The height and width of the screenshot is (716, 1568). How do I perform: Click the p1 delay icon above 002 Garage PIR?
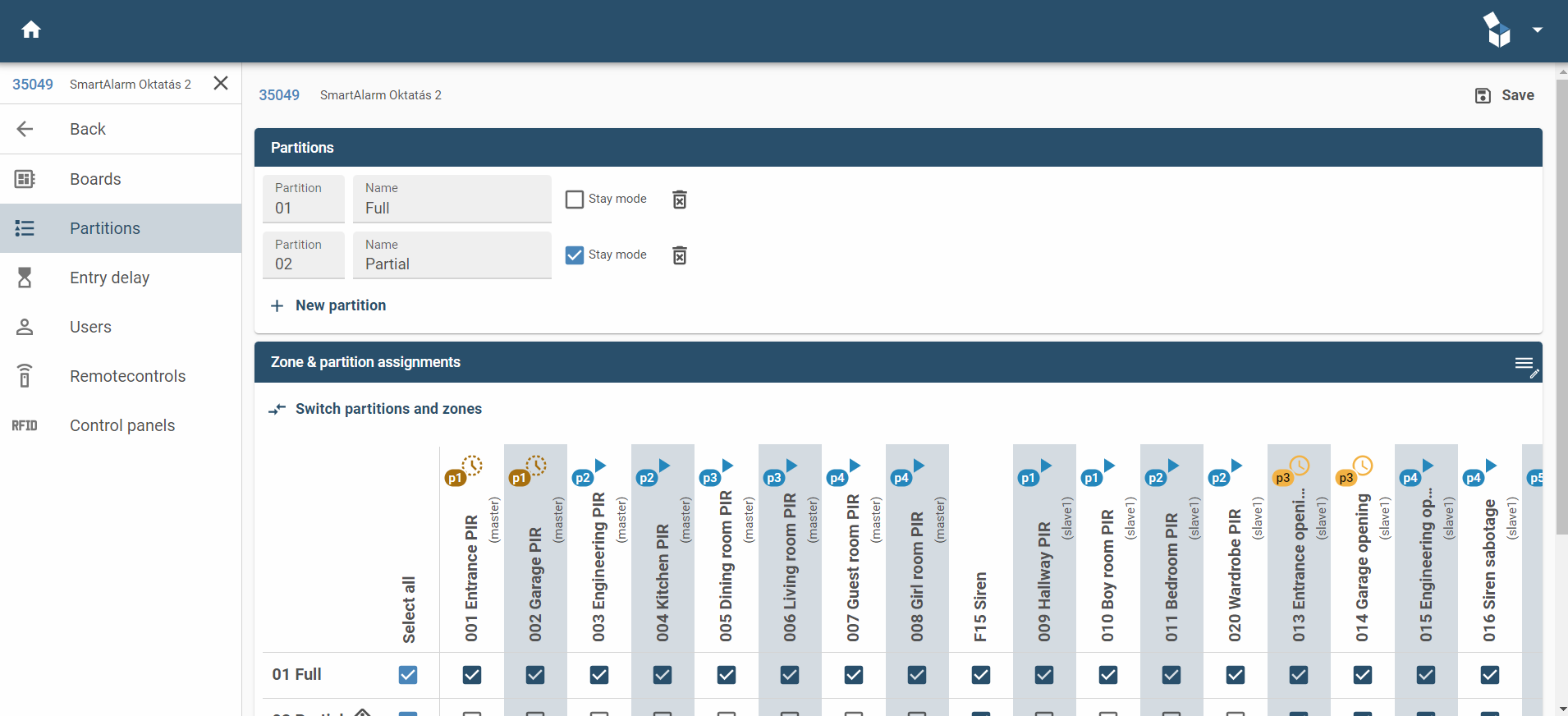(528, 470)
